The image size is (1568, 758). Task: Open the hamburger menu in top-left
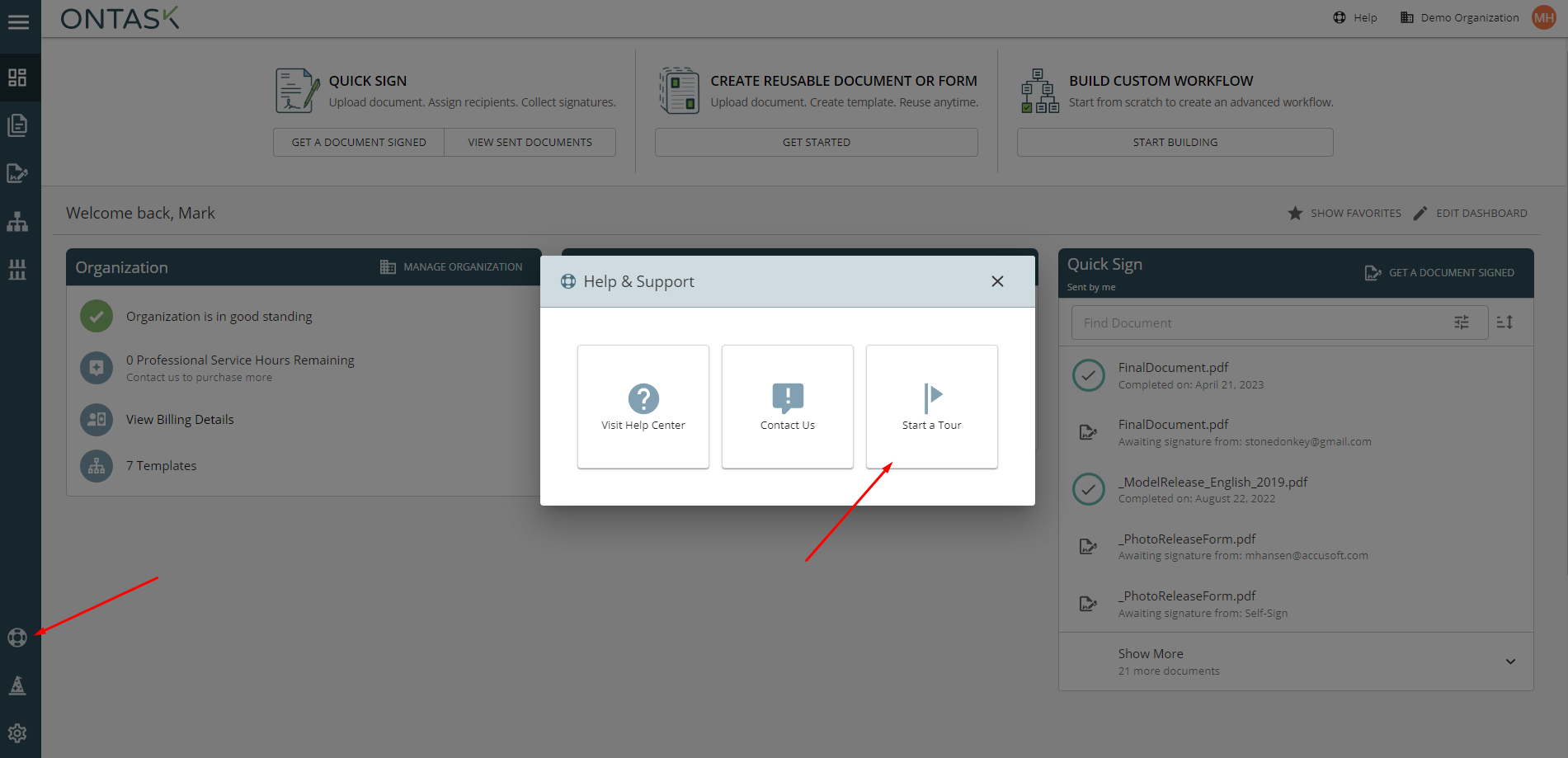(18, 22)
